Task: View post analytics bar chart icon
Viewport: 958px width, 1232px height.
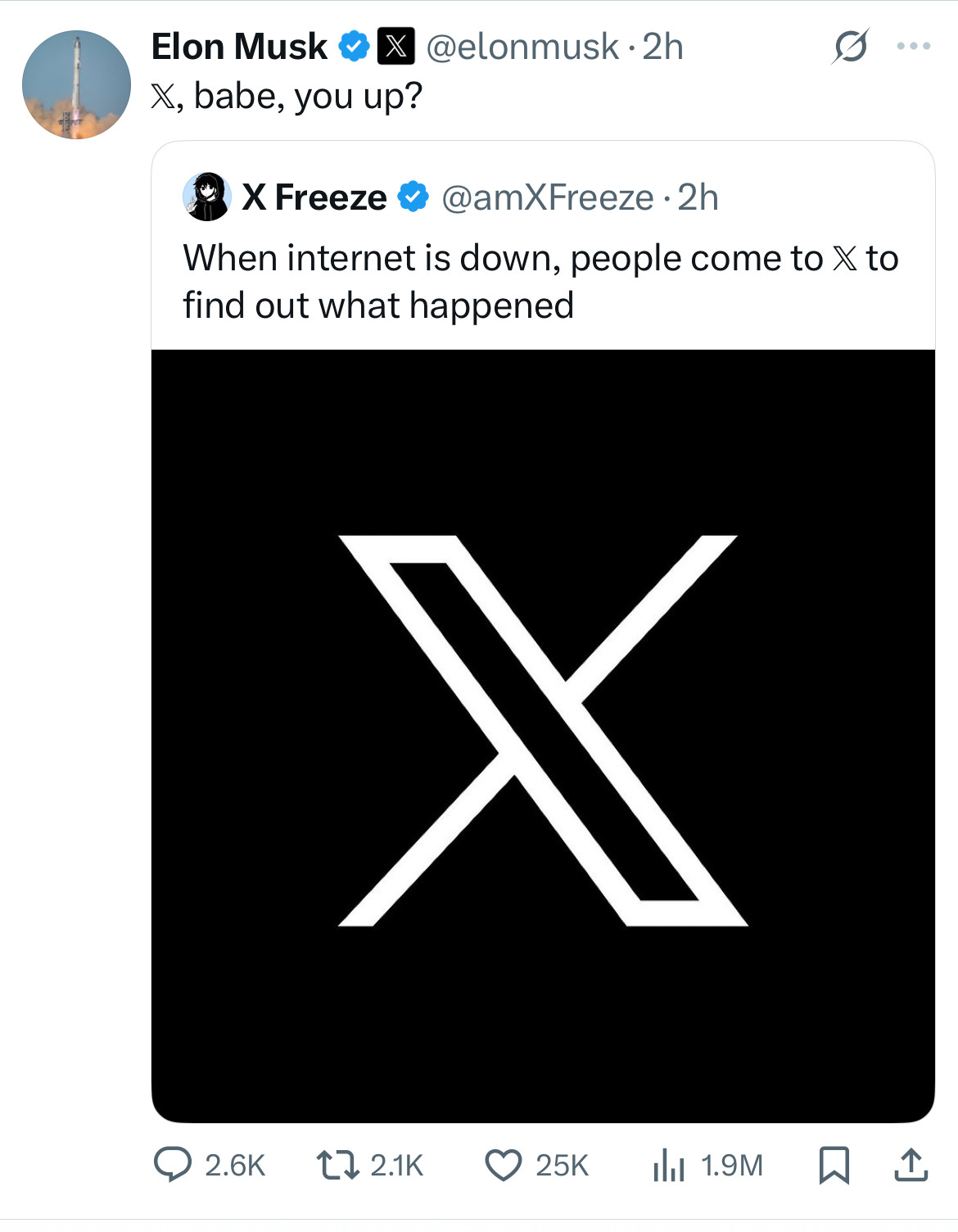Action: click(668, 1164)
